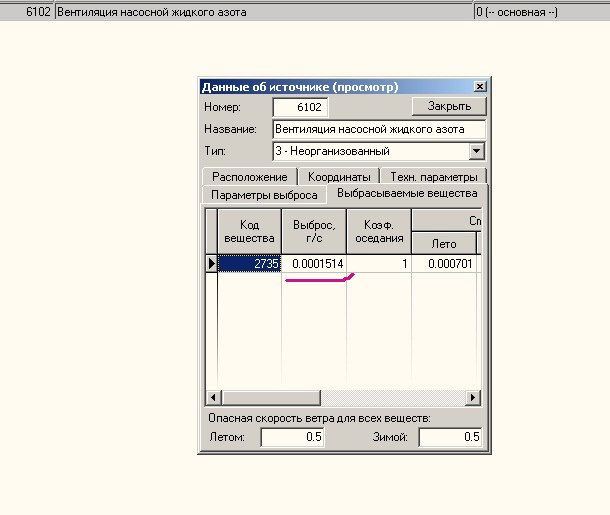Open the Тип dropdown list
This screenshot has width=610, height=515.
click(477, 151)
